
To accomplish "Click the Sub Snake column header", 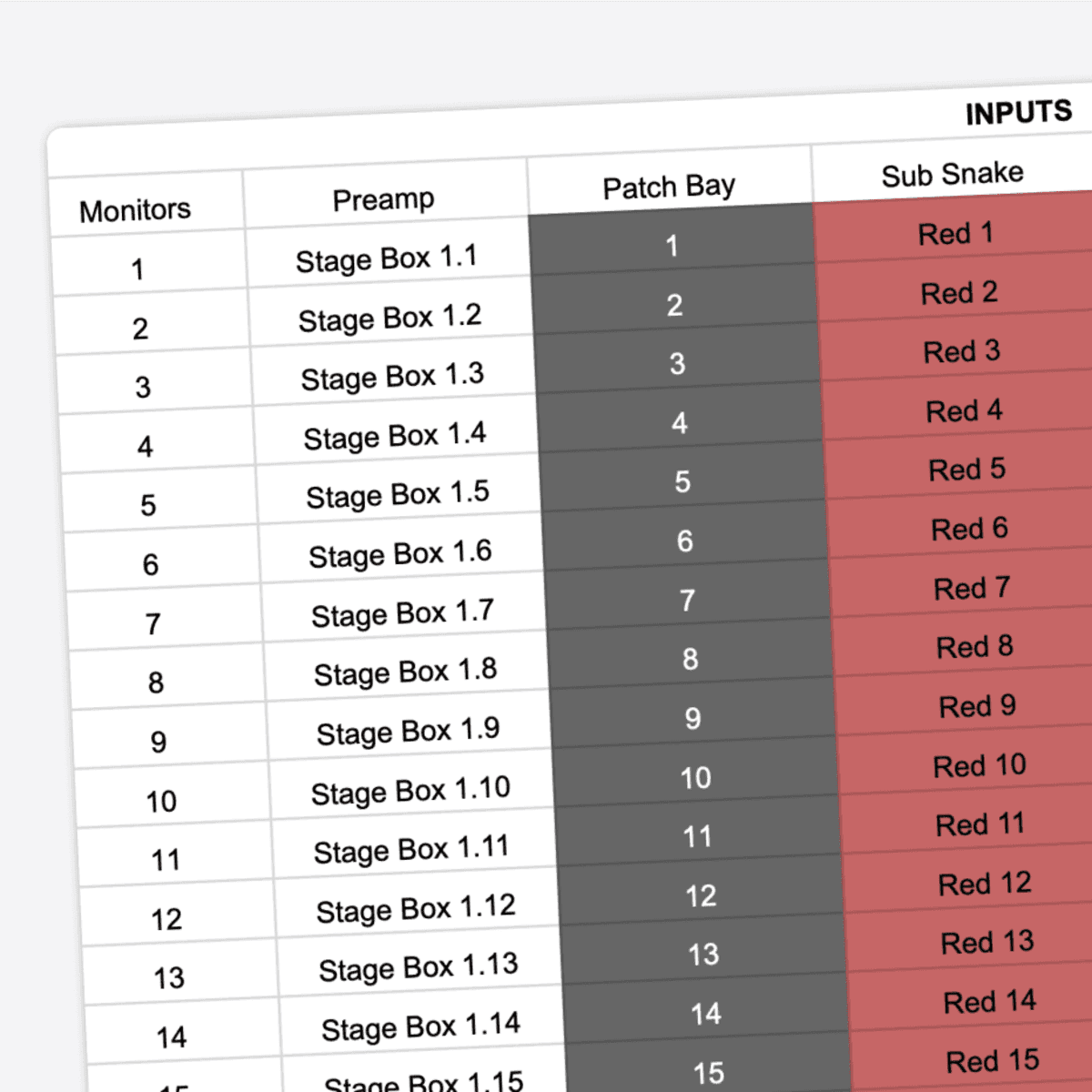I will (x=952, y=174).
